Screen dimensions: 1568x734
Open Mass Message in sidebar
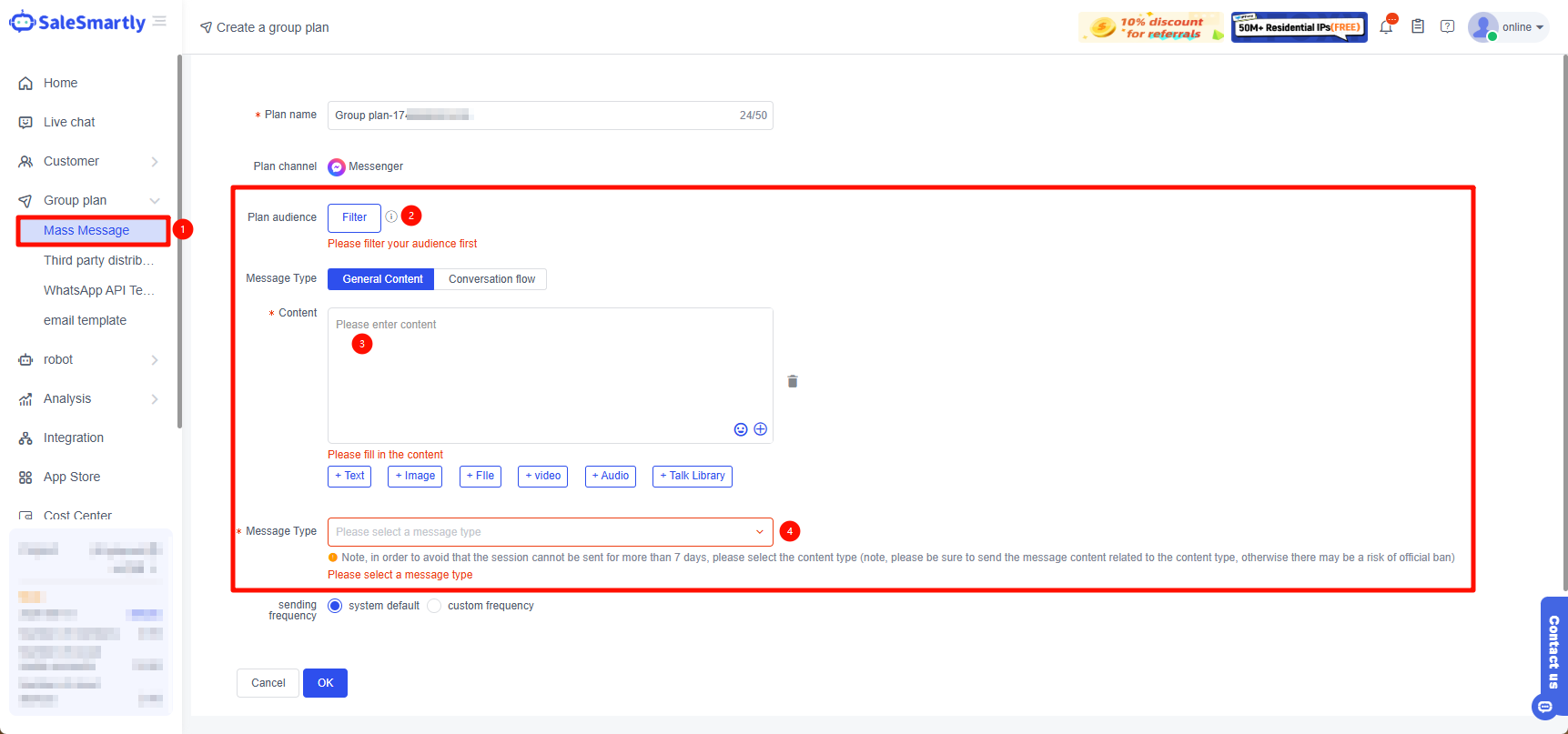[x=86, y=230]
